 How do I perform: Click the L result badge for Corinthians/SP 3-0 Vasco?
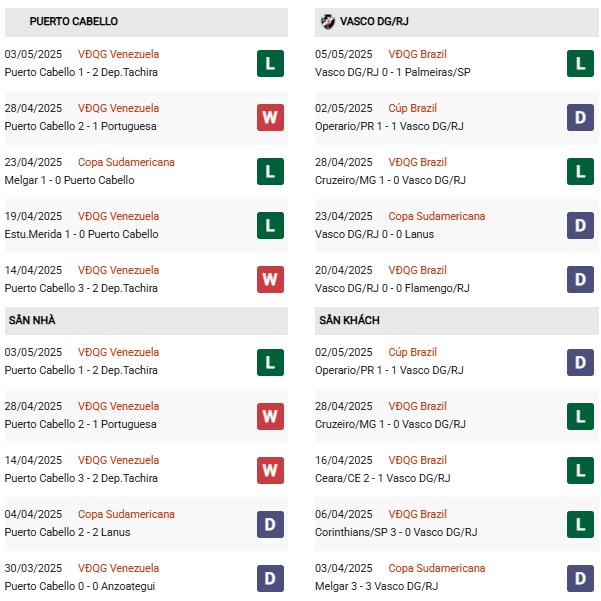580,524
